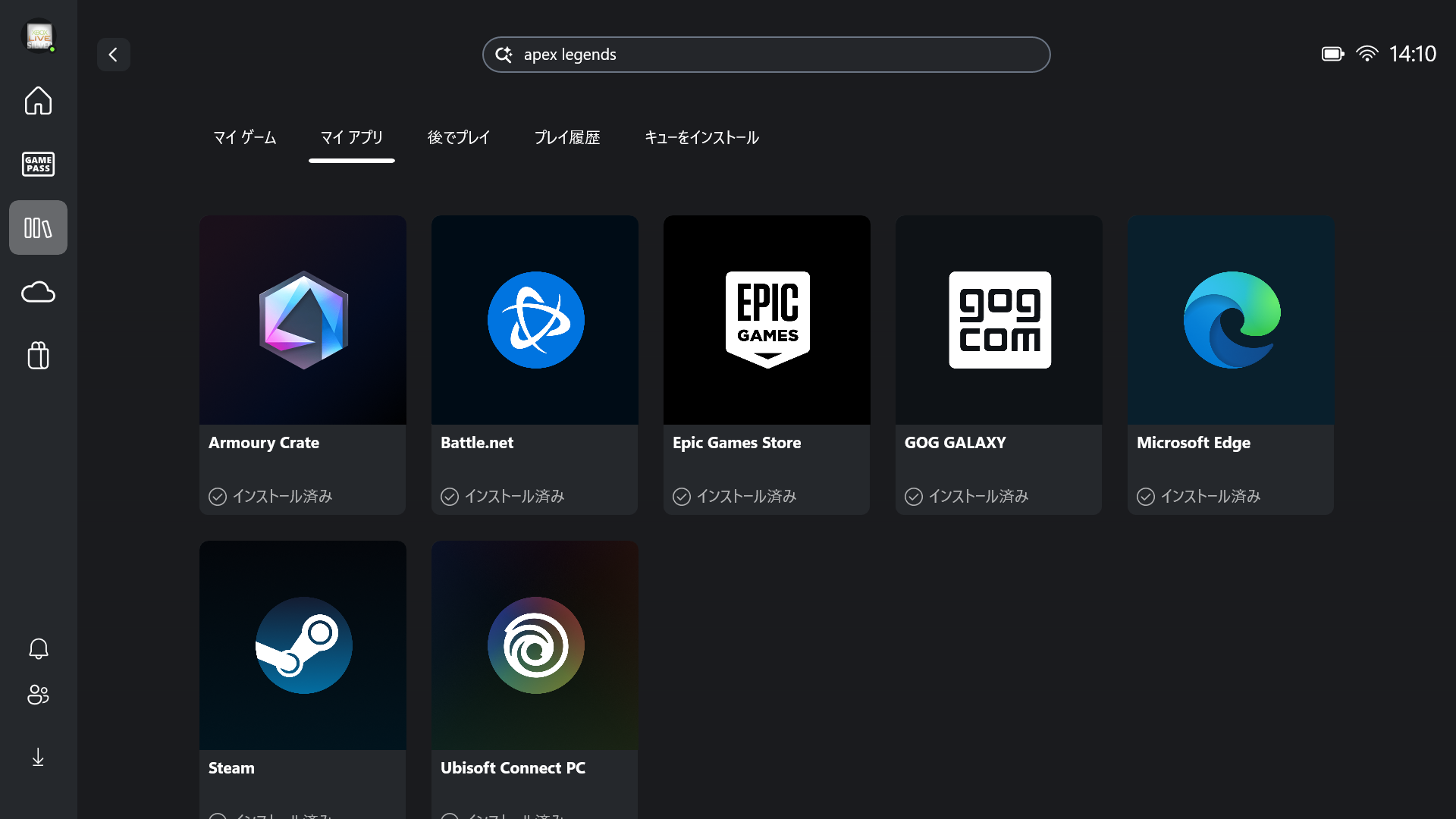The width and height of the screenshot is (1456, 819).
Task: Open the Cloud gaming icon
Action: [38, 292]
